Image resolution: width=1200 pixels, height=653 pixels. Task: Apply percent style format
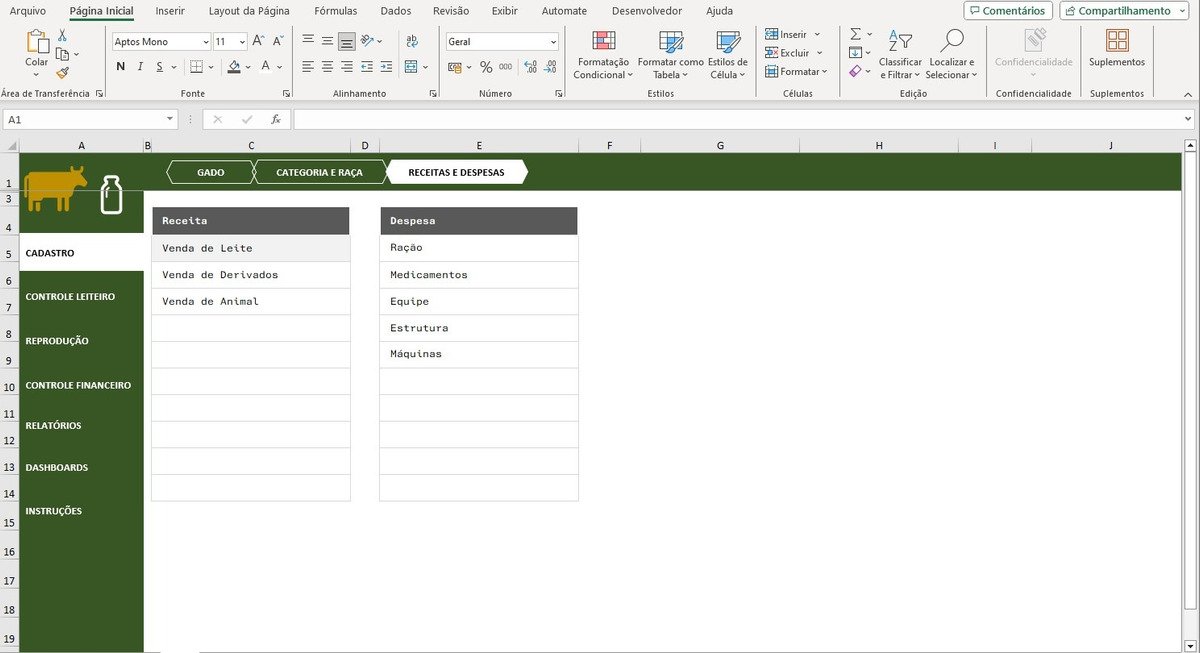coord(486,67)
